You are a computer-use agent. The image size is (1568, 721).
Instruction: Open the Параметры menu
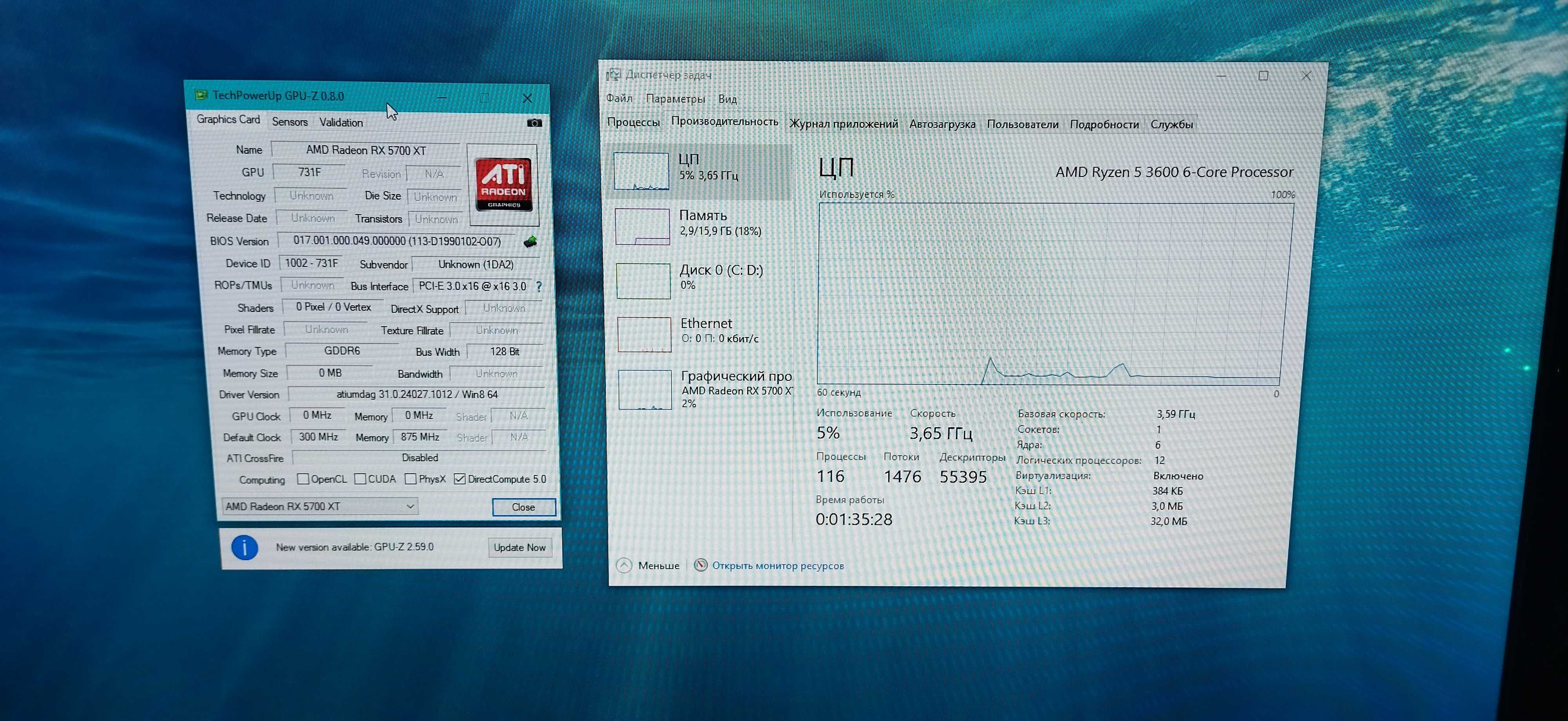point(675,99)
